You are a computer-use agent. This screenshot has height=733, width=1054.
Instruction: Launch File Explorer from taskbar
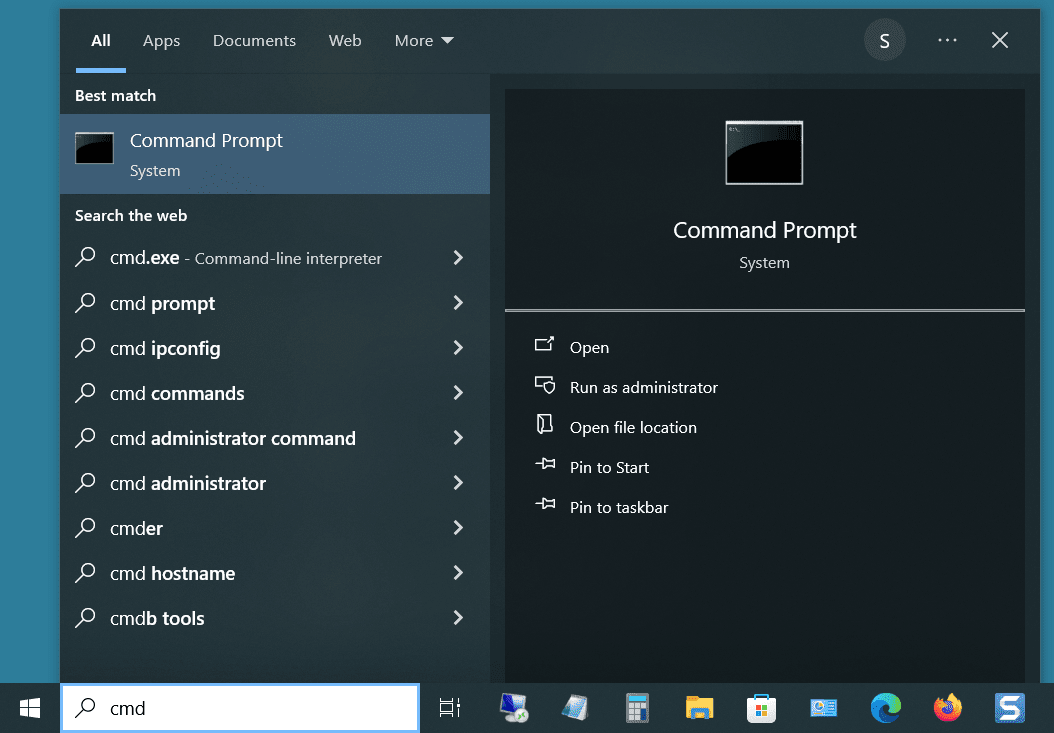pos(699,708)
